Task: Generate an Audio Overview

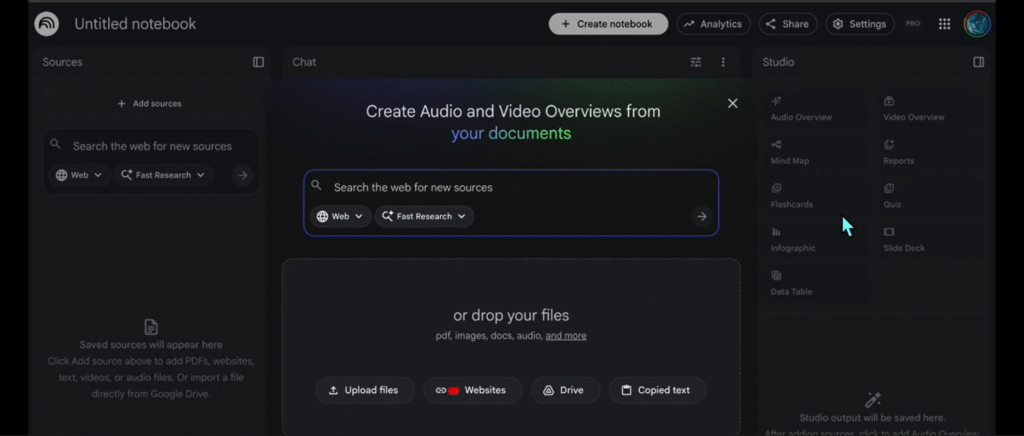Action: coord(801,109)
